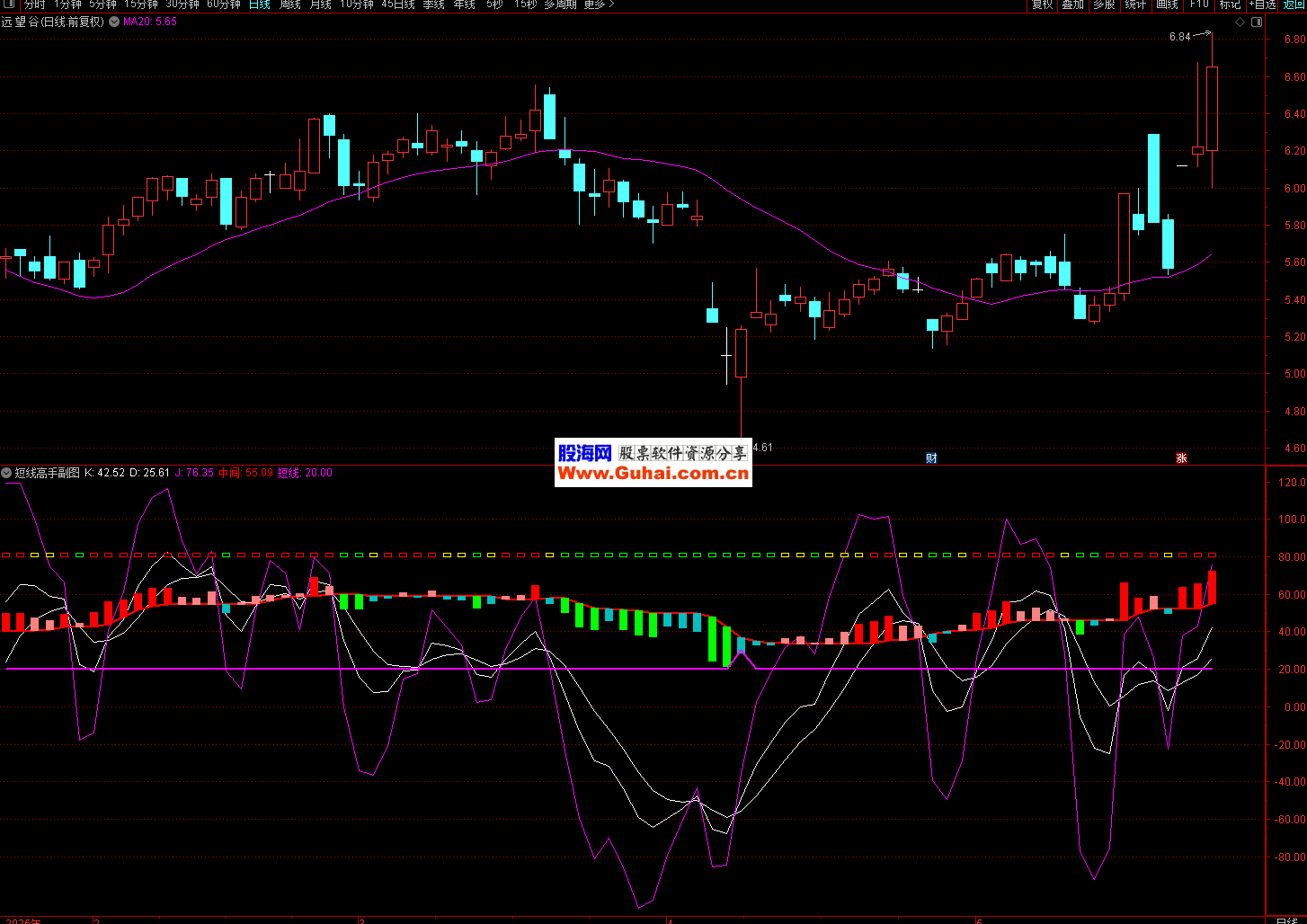Image resolution: width=1307 pixels, height=924 pixels.
Task: Click the 标记 mark button
Action: tap(1230, 4)
